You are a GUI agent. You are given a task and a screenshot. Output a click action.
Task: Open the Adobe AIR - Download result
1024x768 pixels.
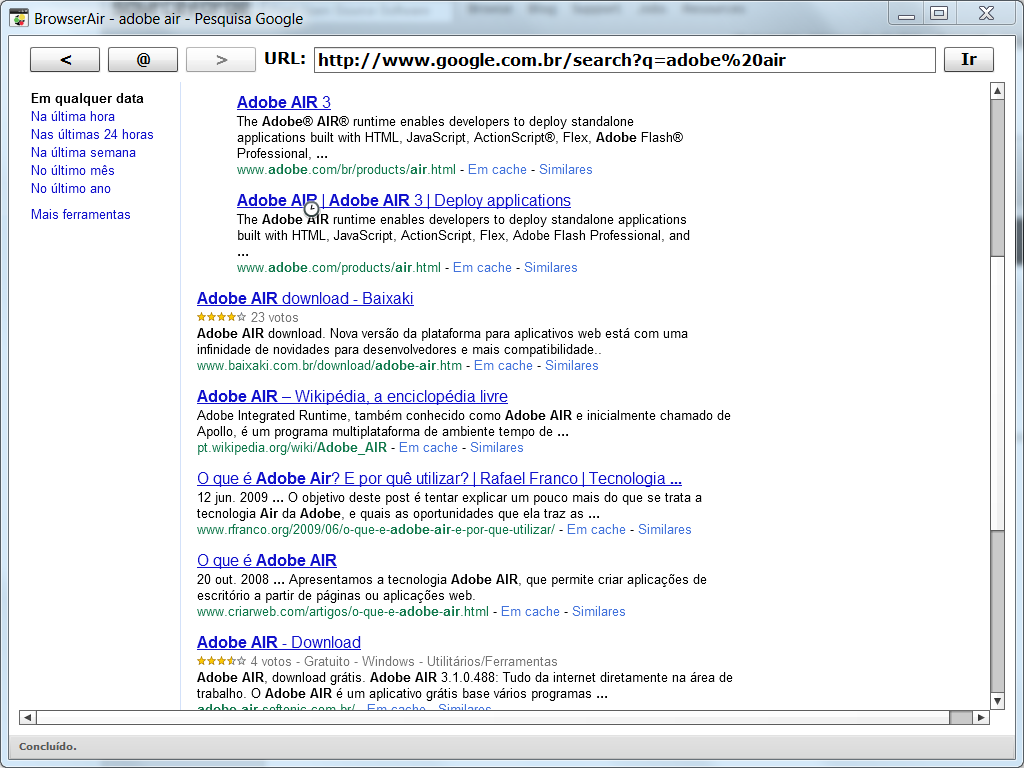pos(279,643)
